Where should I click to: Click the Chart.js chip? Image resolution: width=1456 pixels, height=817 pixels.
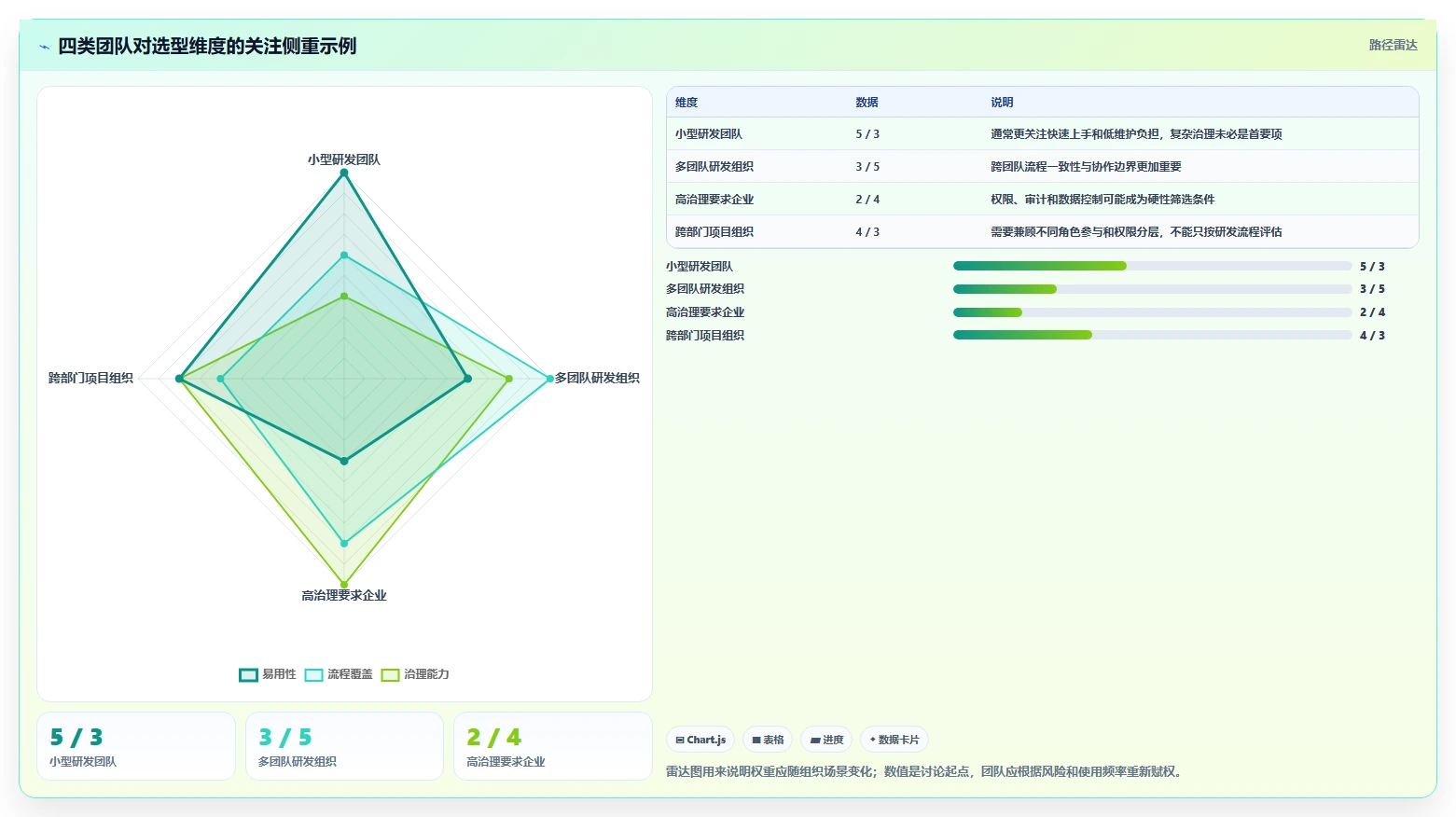pyautogui.click(x=700, y=740)
